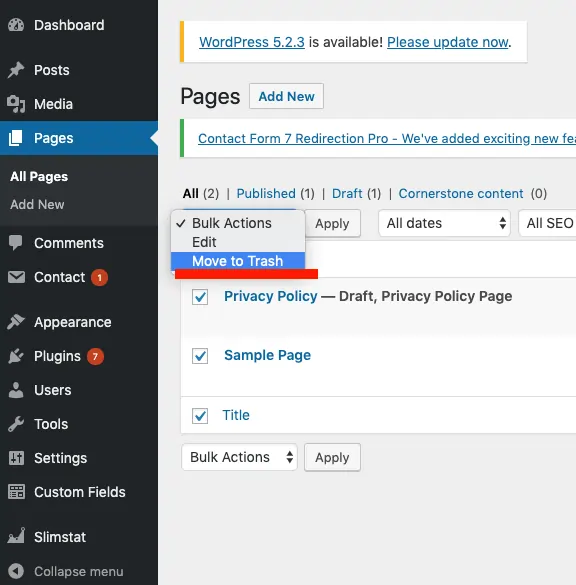Click the Add New button beside Pages
576x585 pixels.
coord(286,96)
